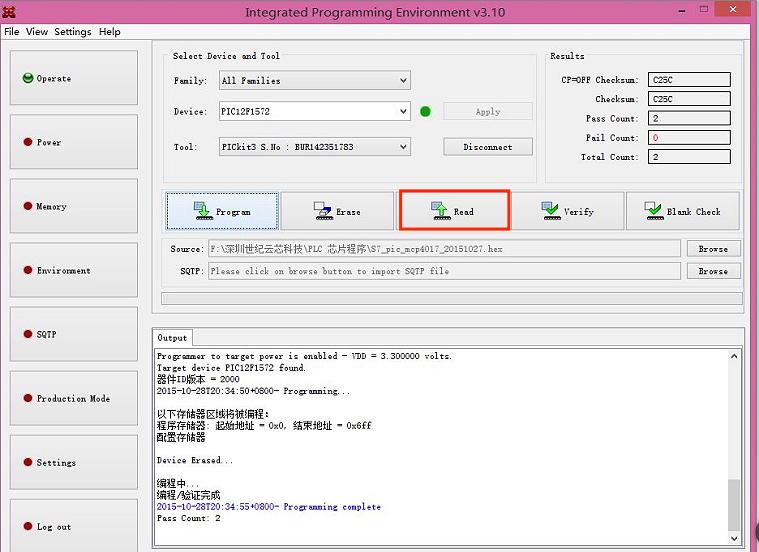Browse for the SQTP file
The width and height of the screenshot is (759, 552).
click(713, 271)
